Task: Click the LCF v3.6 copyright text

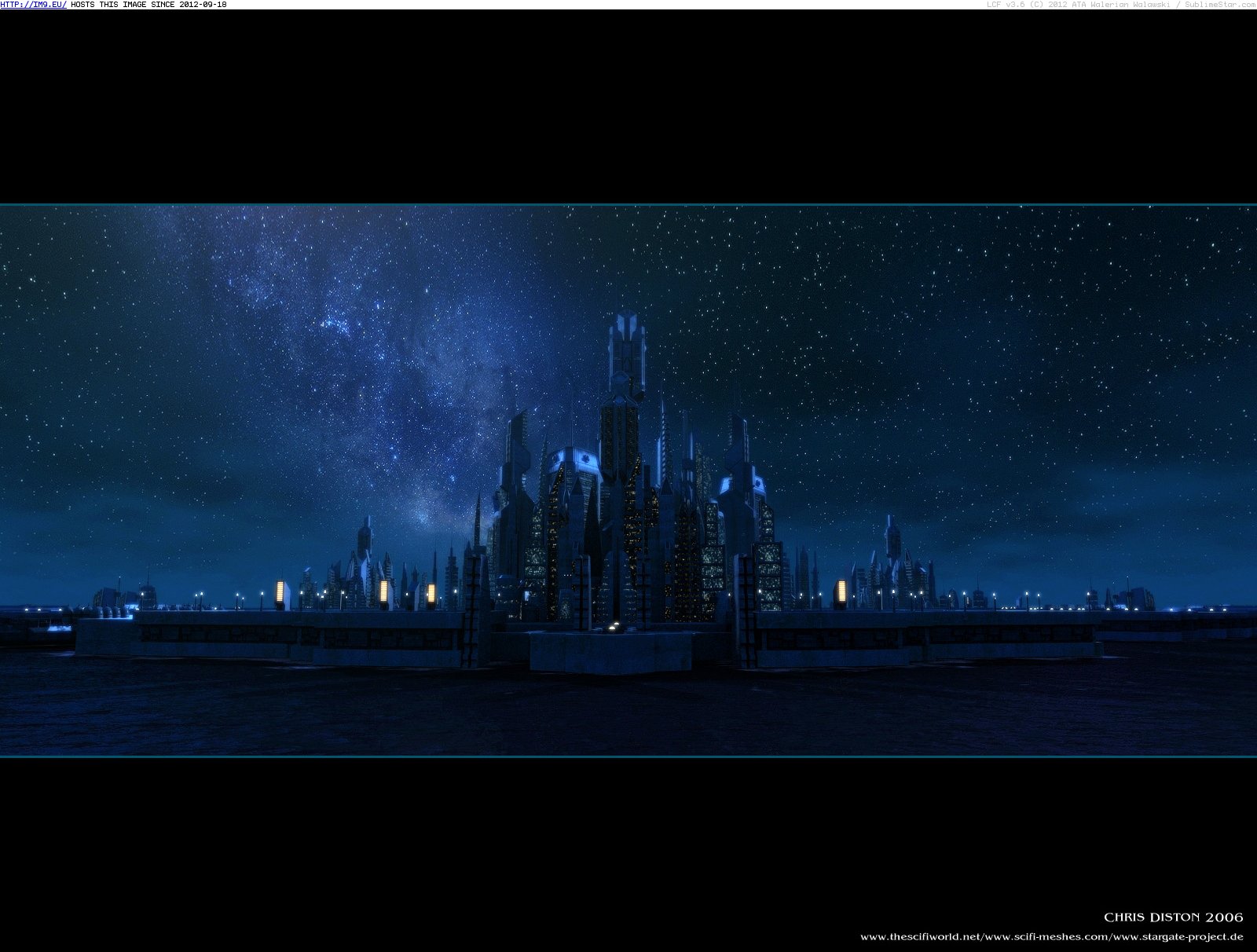Action: 1121,5
